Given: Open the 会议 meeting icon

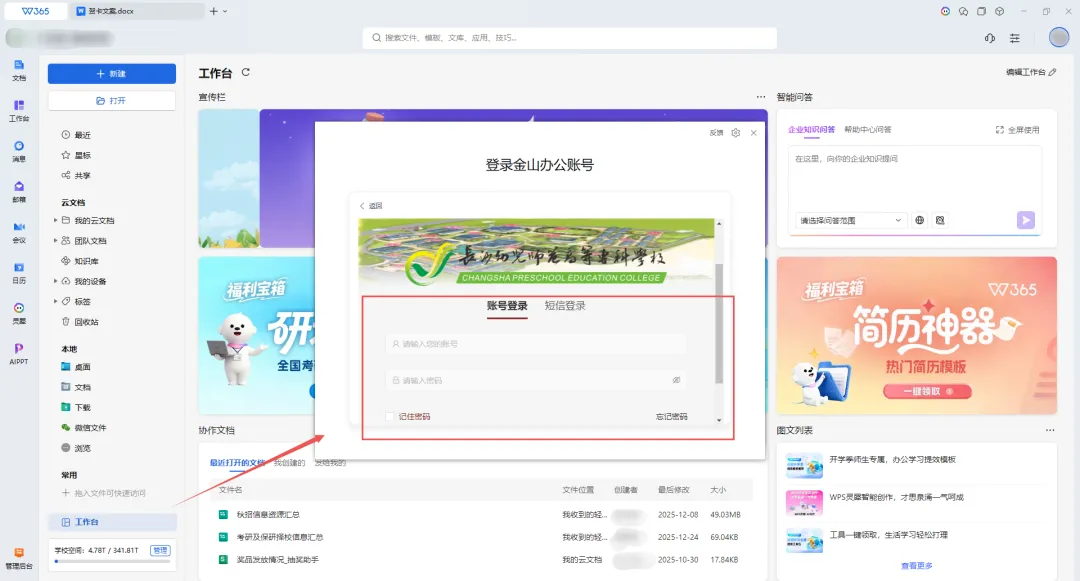Looking at the screenshot, I should point(19,232).
